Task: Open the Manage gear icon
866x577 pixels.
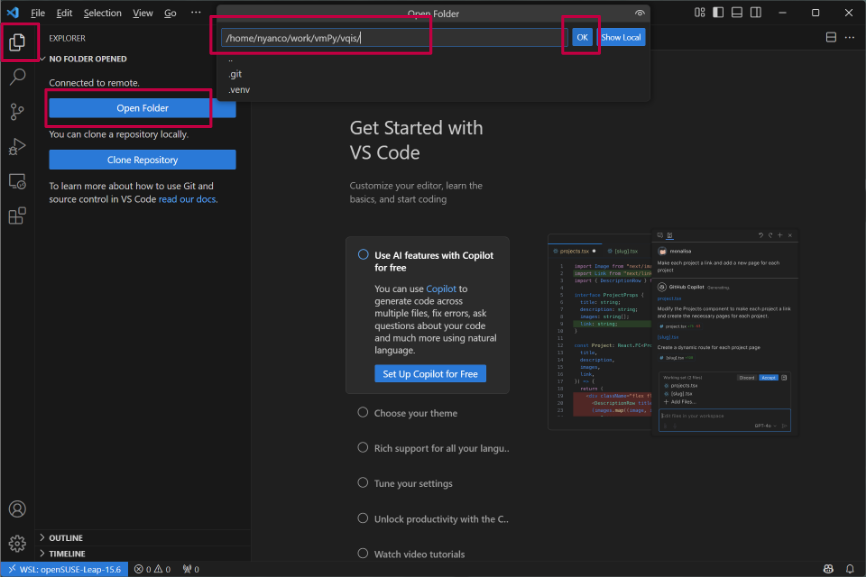Action: pos(17,544)
